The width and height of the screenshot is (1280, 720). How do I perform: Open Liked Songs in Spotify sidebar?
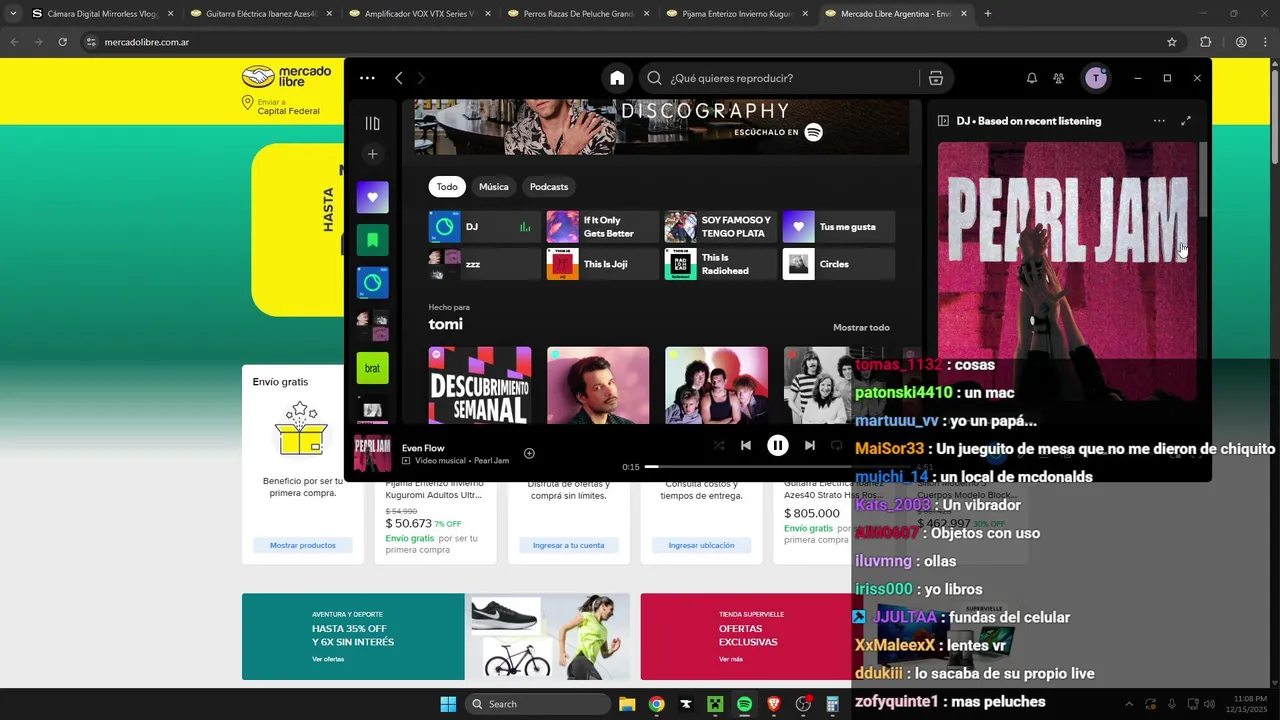point(373,197)
